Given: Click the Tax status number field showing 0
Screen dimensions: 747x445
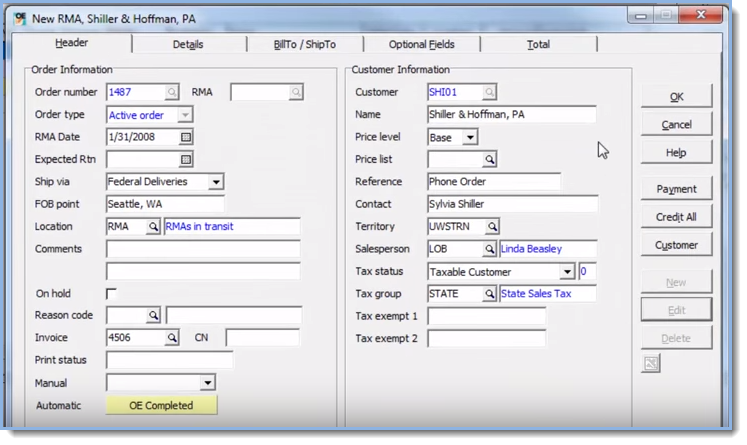Looking at the screenshot, I should (x=587, y=272).
